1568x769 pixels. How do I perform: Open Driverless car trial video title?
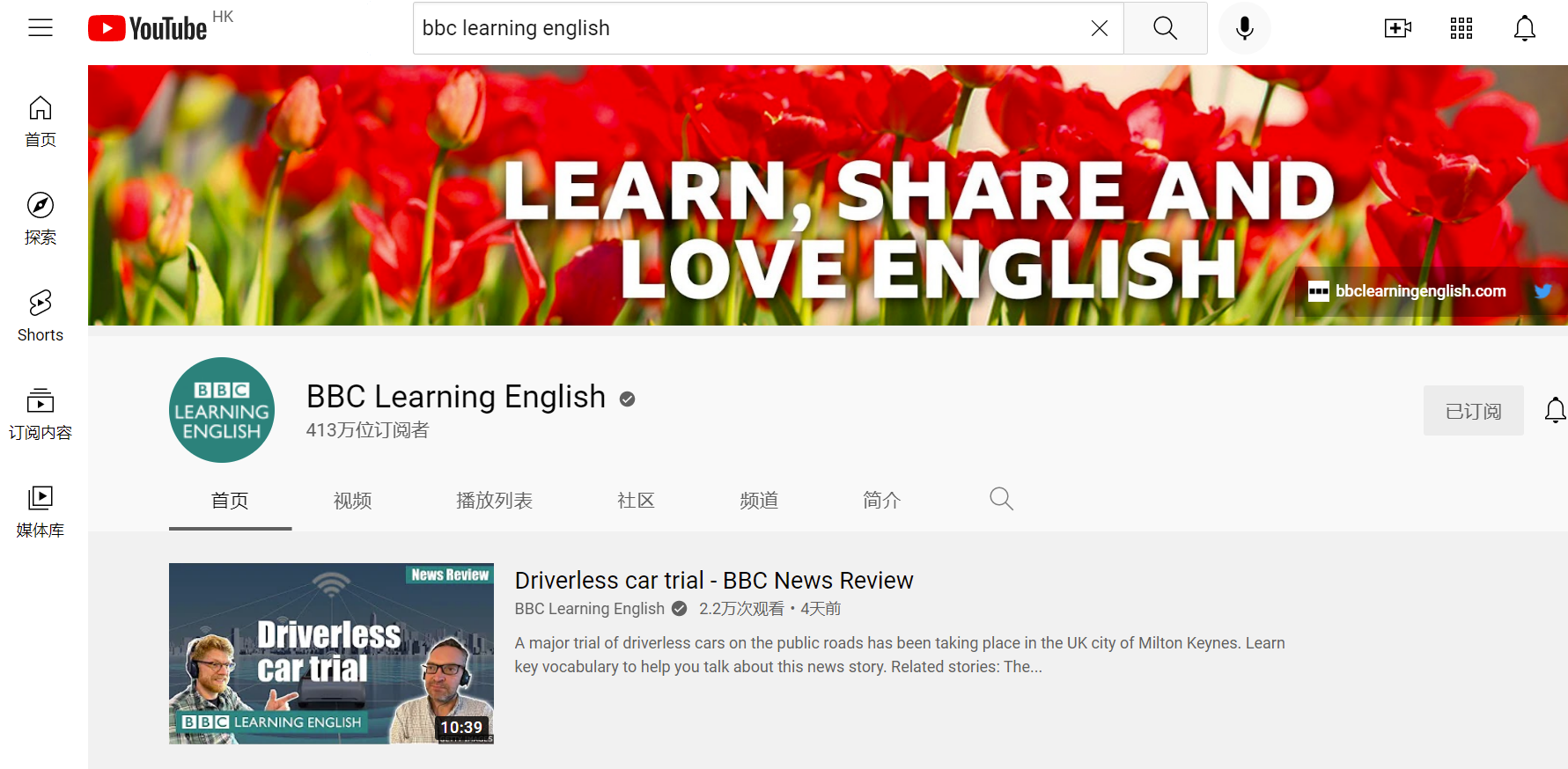point(714,581)
